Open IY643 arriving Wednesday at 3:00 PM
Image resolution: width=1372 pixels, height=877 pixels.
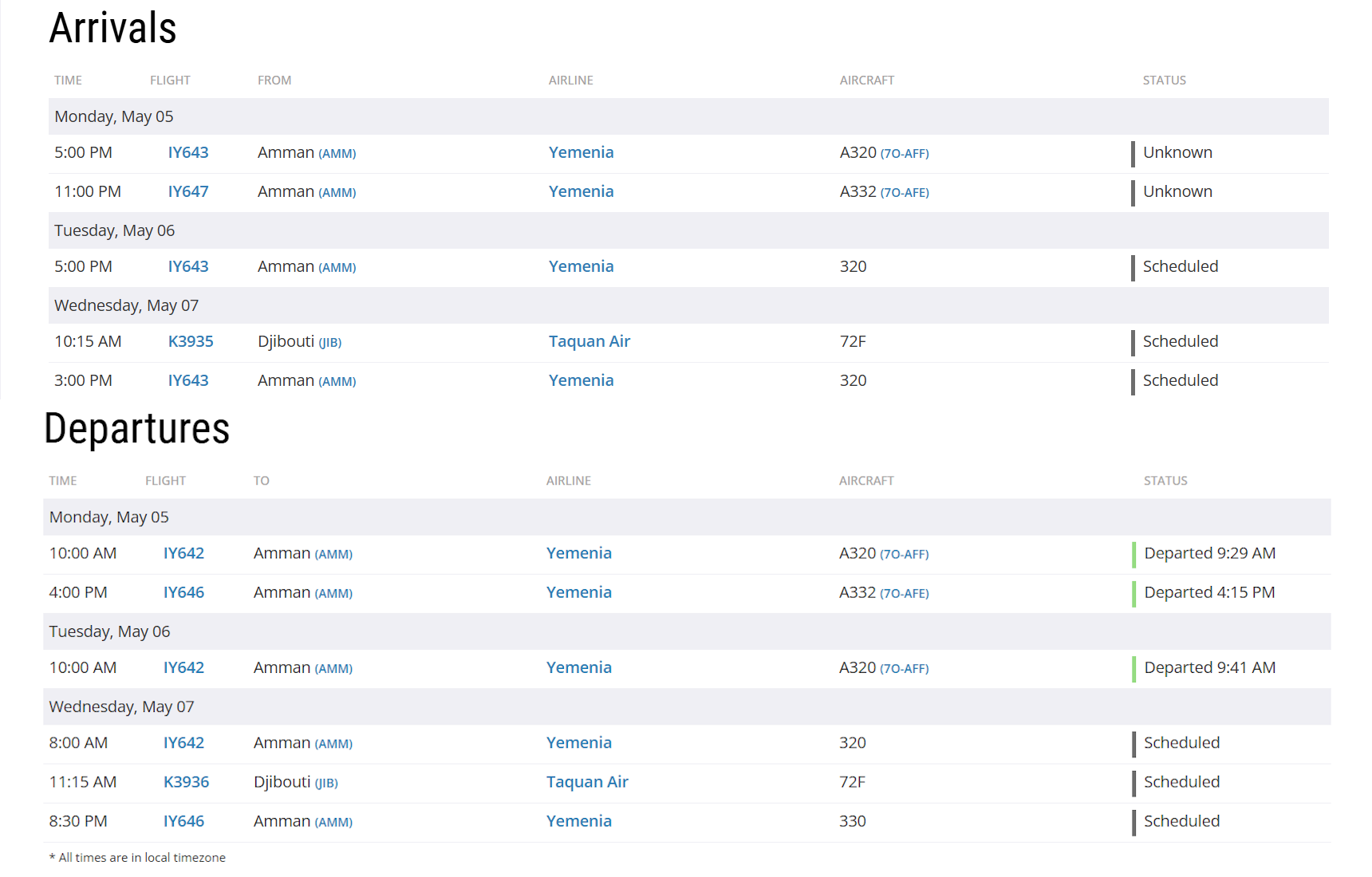point(187,381)
